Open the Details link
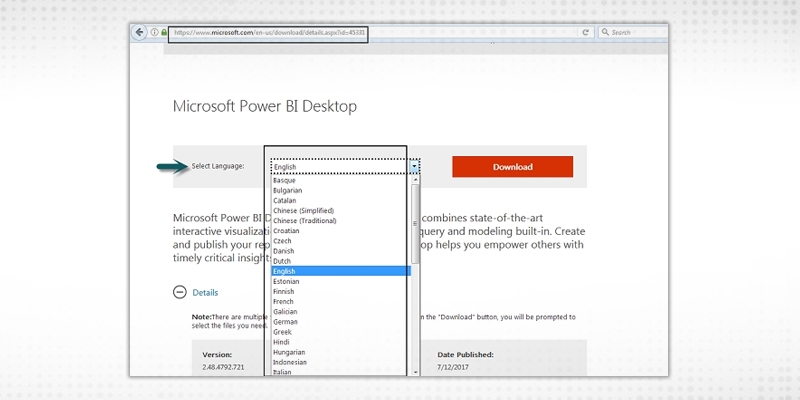The width and height of the screenshot is (800, 400). point(205,292)
